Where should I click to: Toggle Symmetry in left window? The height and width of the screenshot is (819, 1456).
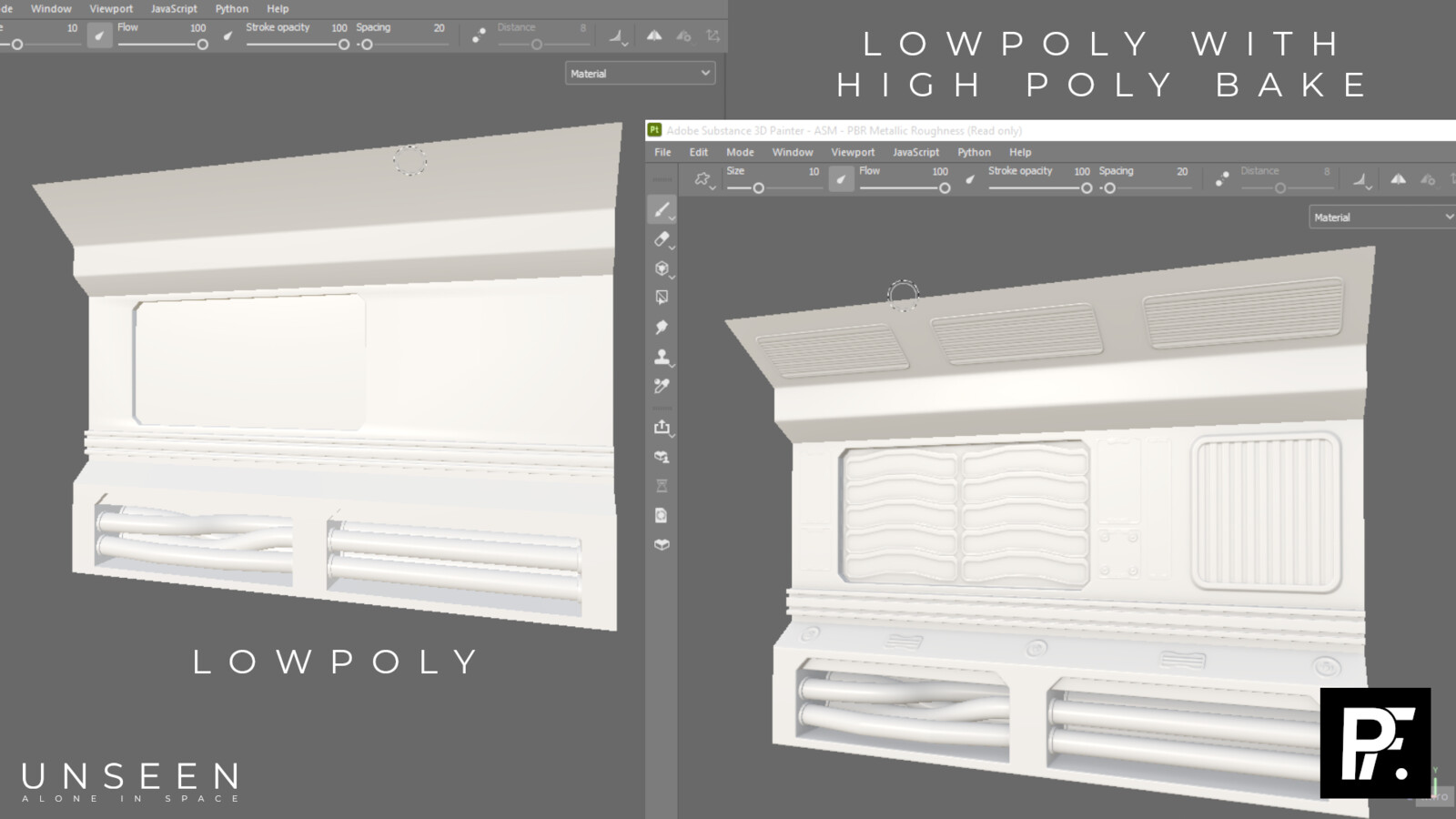pyautogui.click(x=654, y=35)
